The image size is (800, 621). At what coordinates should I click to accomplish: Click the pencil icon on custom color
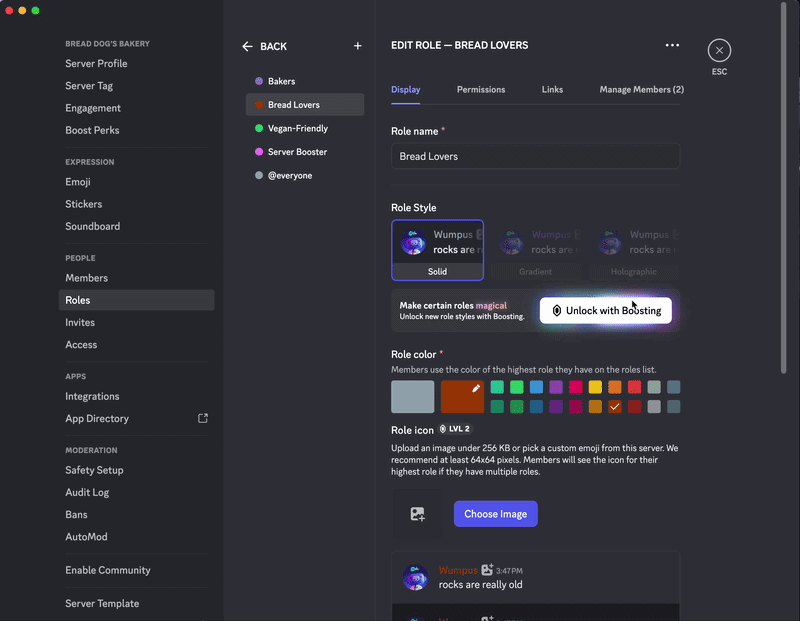pyautogui.click(x=476, y=388)
